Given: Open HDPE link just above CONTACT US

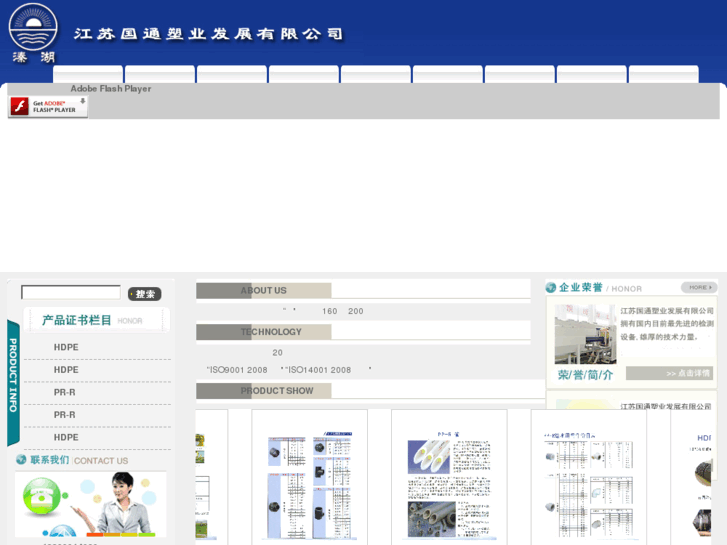Looking at the screenshot, I should pos(66,437).
